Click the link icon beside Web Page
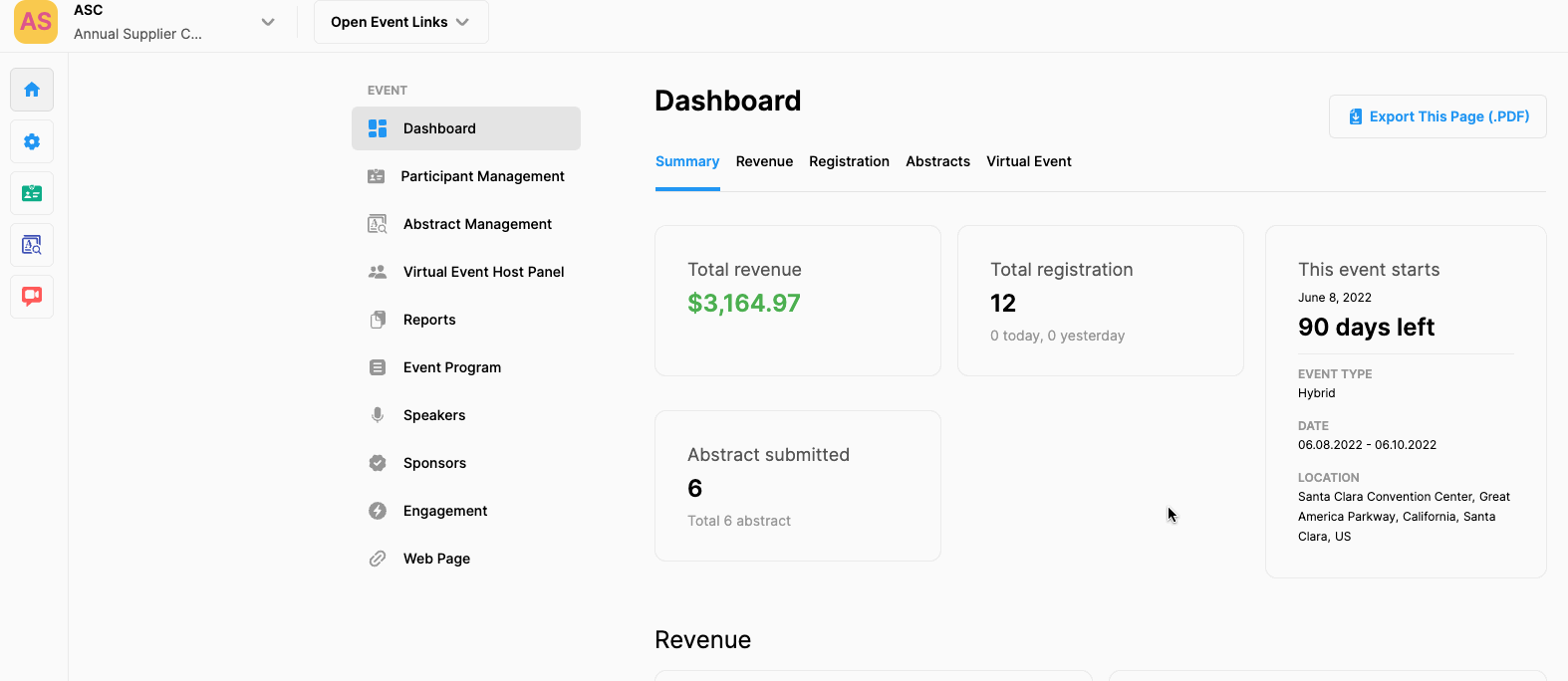 pyautogui.click(x=378, y=559)
